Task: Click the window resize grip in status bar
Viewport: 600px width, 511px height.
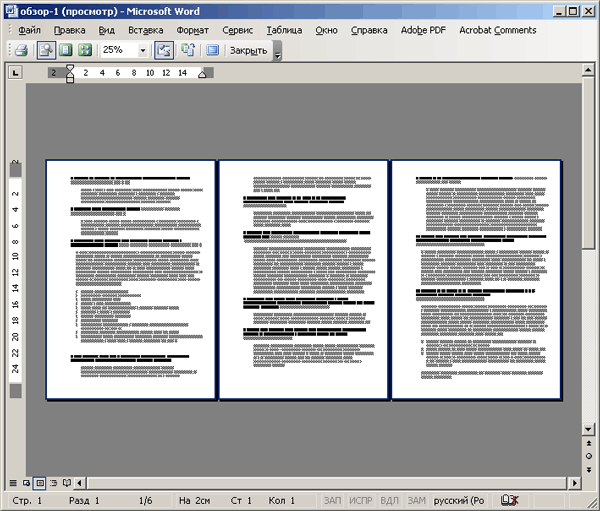Action: tap(590, 501)
